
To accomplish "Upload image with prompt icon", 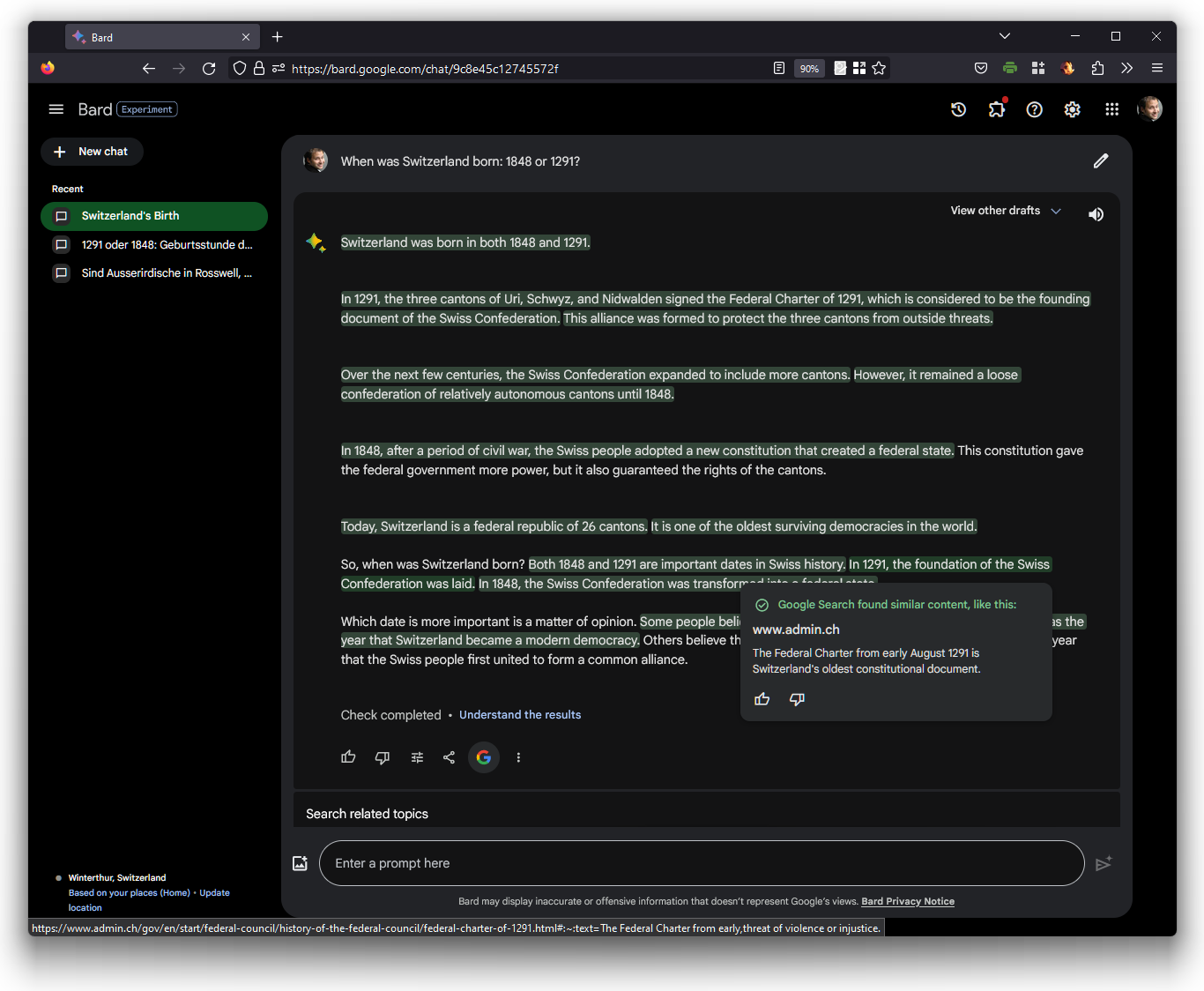I will (x=300, y=863).
